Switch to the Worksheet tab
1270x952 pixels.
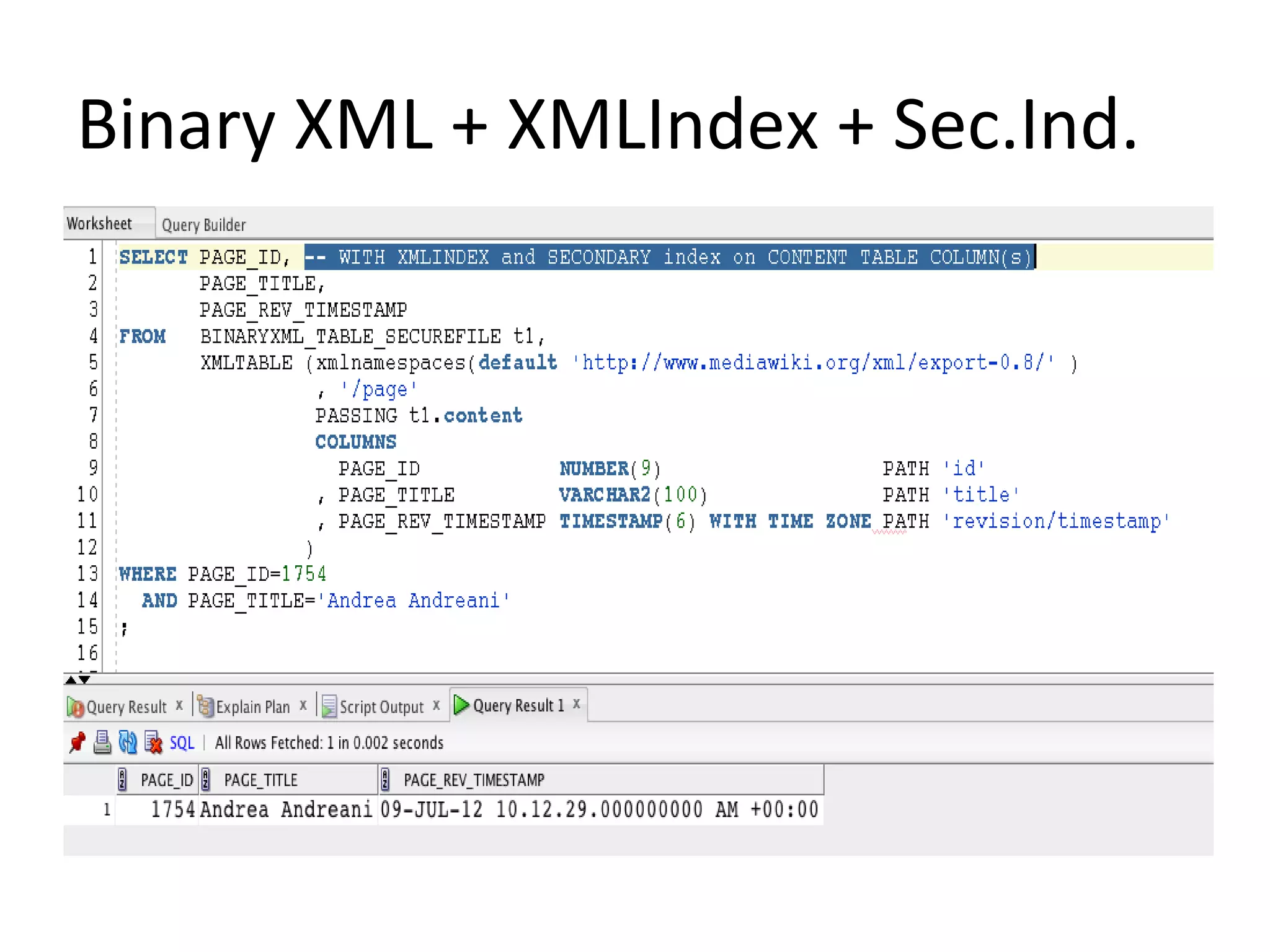coord(100,223)
